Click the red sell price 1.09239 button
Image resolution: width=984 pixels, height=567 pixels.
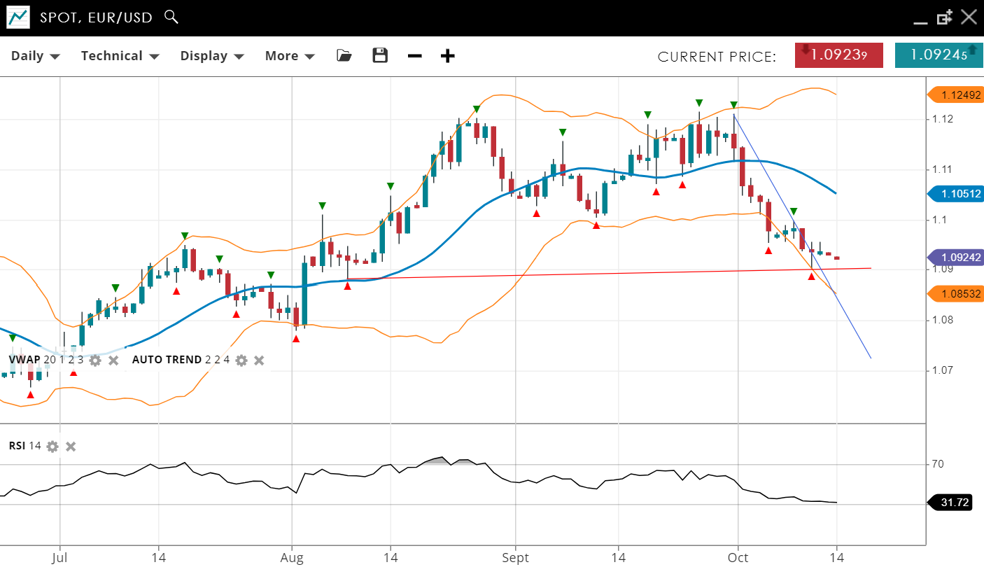pos(838,56)
